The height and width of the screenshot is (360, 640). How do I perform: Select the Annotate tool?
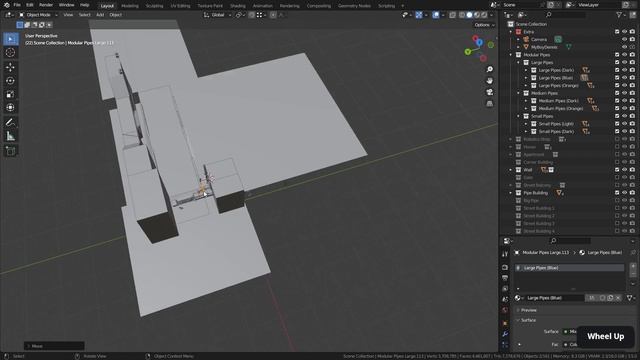point(11,123)
